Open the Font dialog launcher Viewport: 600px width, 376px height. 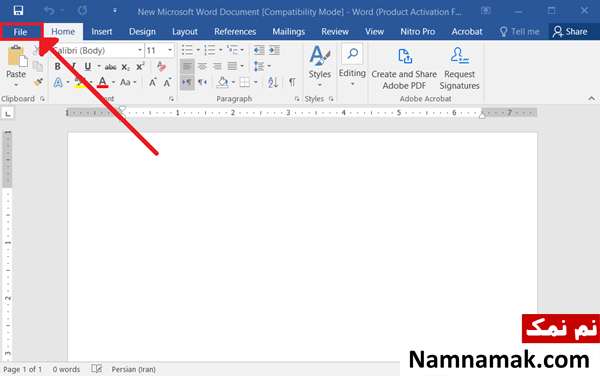click(171, 99)
